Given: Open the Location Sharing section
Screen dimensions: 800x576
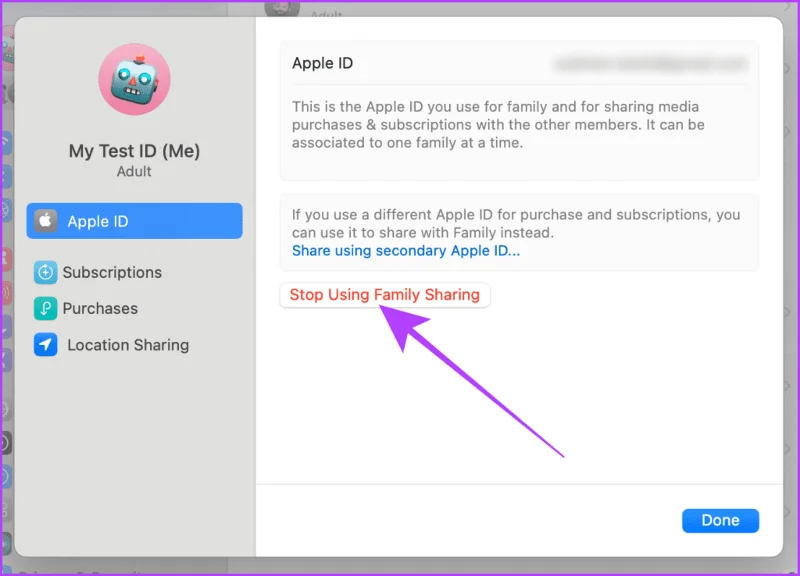Looking at the screenshot, I should pos(111,345).
